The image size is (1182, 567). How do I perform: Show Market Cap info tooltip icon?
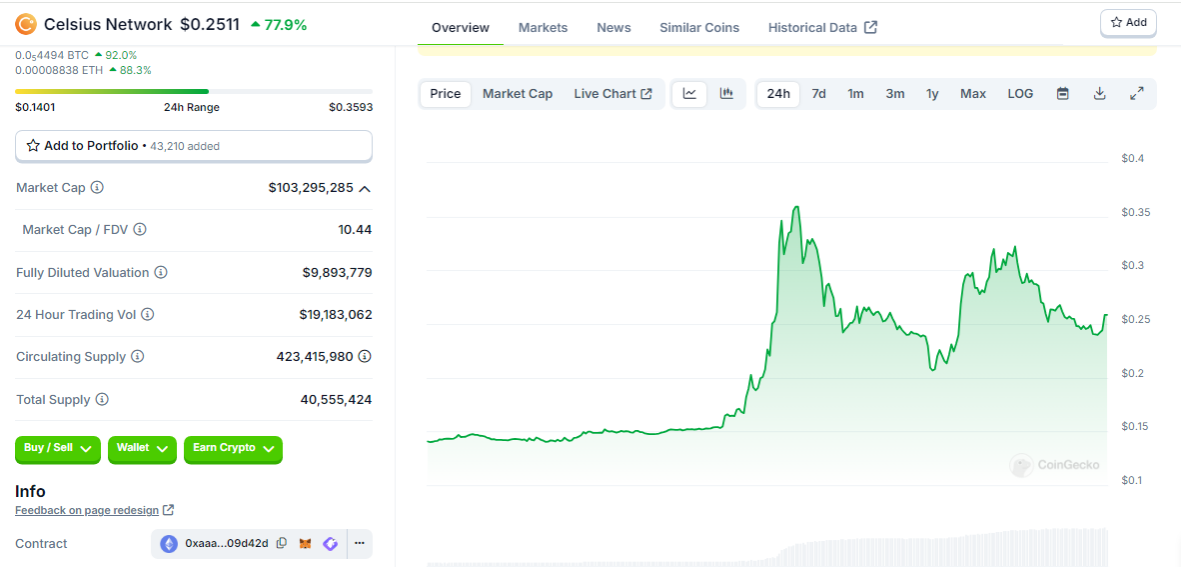tap(96, 188)
